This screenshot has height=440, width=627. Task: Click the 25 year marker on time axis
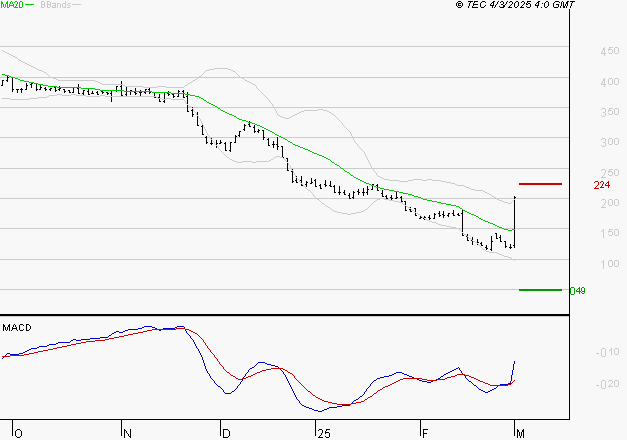point(324,434)
